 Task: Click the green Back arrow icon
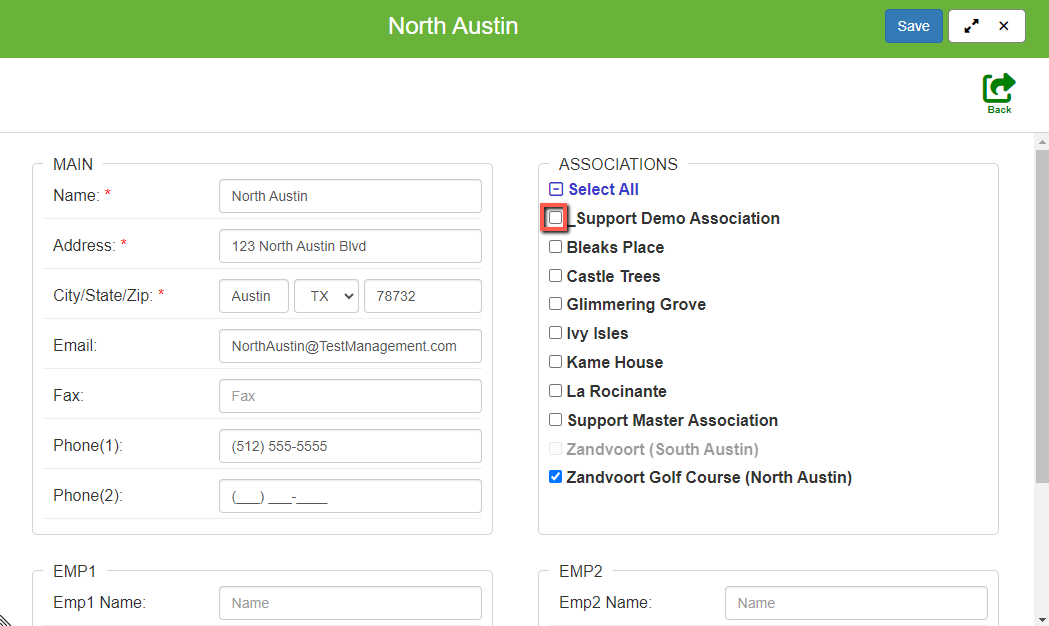[x=999, y=88]
